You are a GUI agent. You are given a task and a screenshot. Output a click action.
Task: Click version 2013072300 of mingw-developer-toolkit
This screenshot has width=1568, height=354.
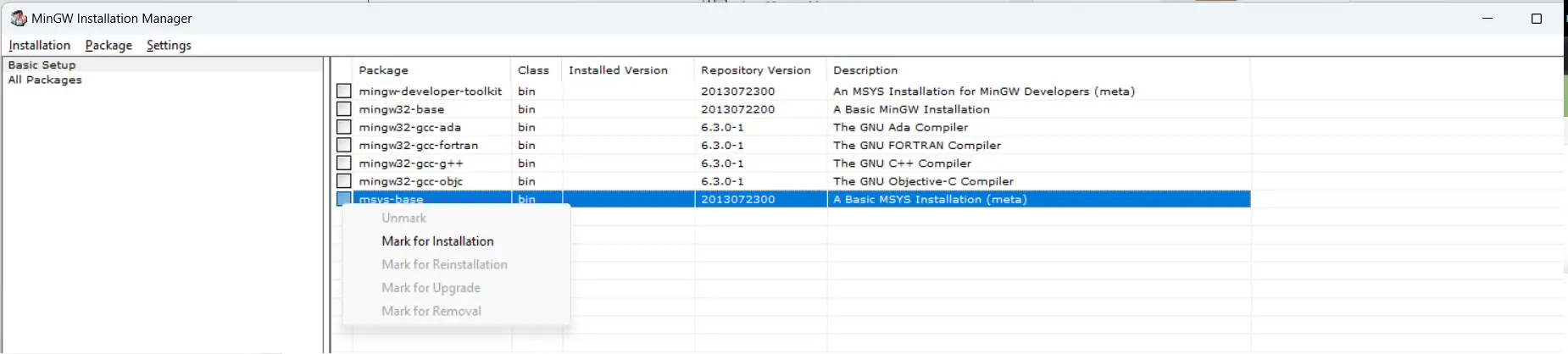(737, 91)
